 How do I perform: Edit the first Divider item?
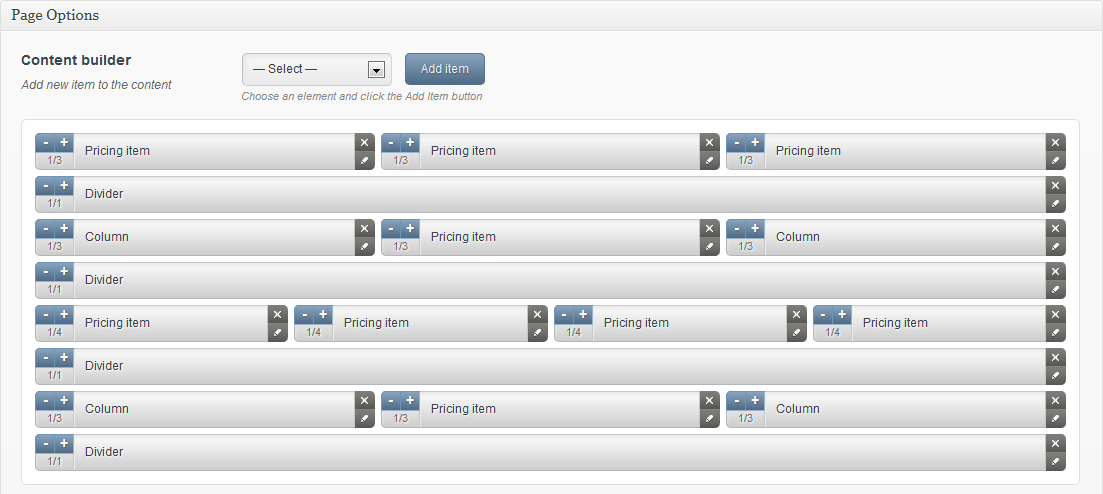[x=1055, y=204]
